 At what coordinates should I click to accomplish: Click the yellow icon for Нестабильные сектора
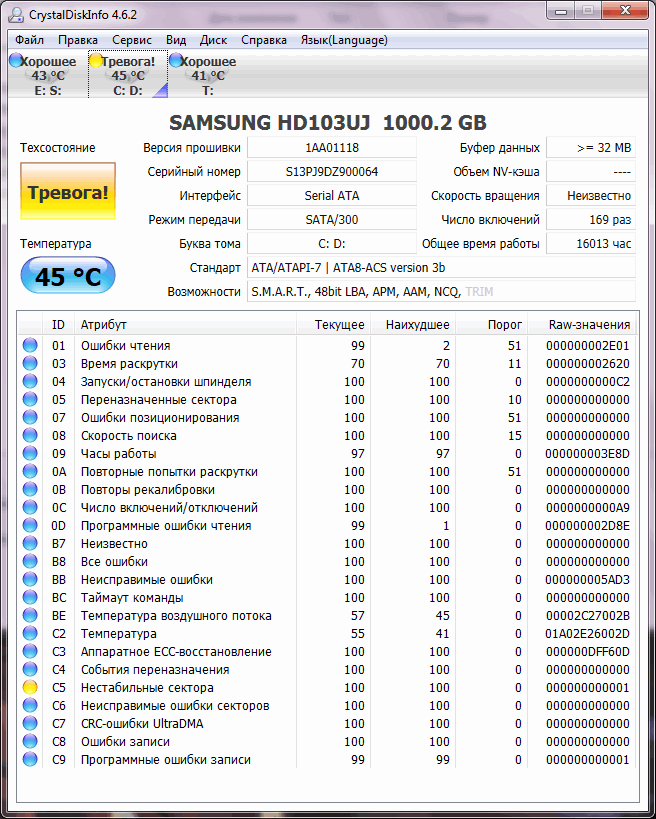[x=30, y=687]
